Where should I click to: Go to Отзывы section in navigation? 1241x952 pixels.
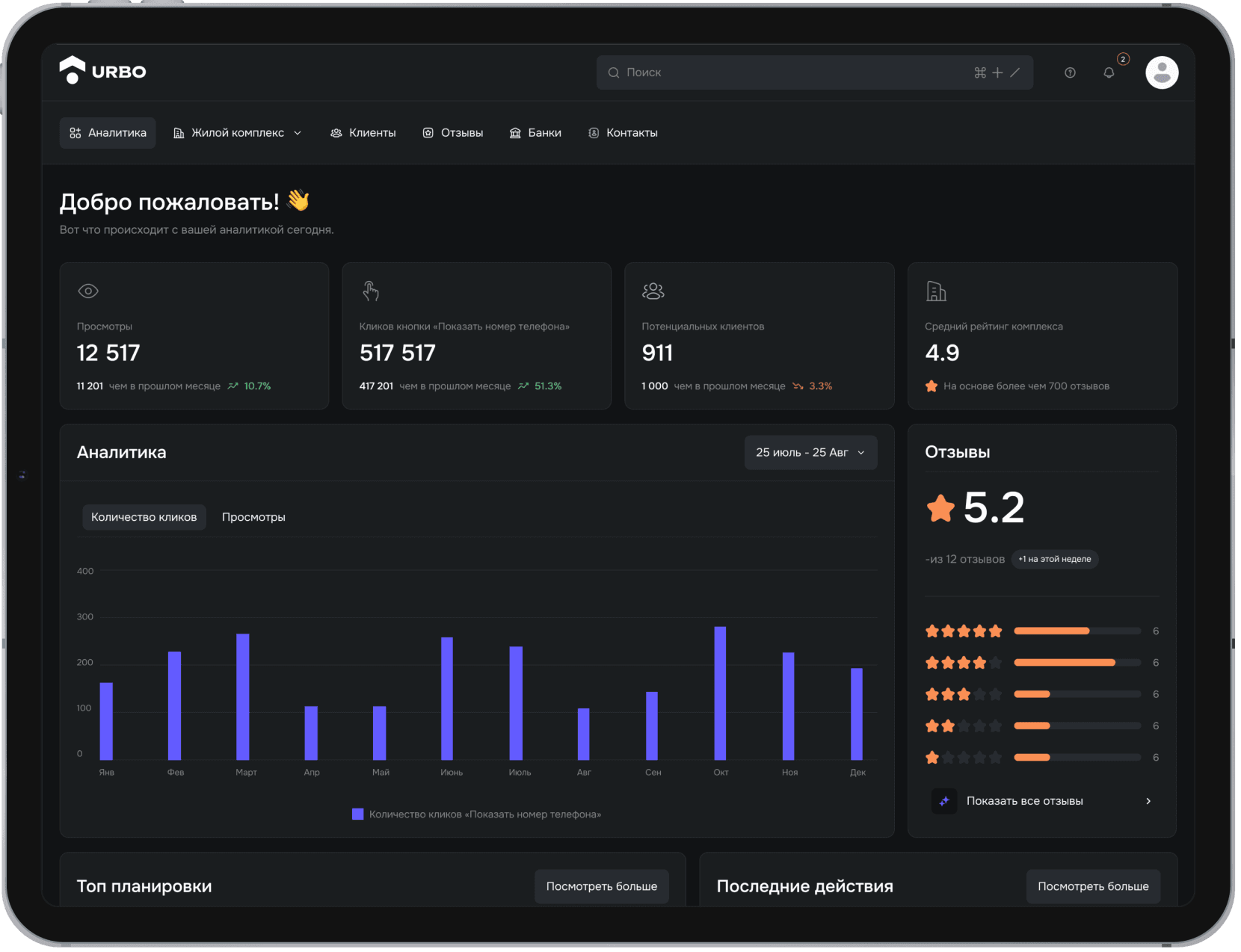coord(453,133)
